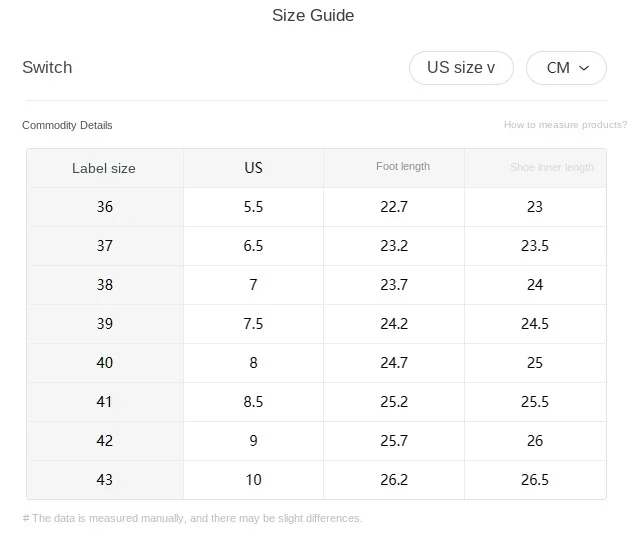This screenshot has width=632, height=550.
Task: Click the Shoe inner length header
Action: click(x=551, y=168)
